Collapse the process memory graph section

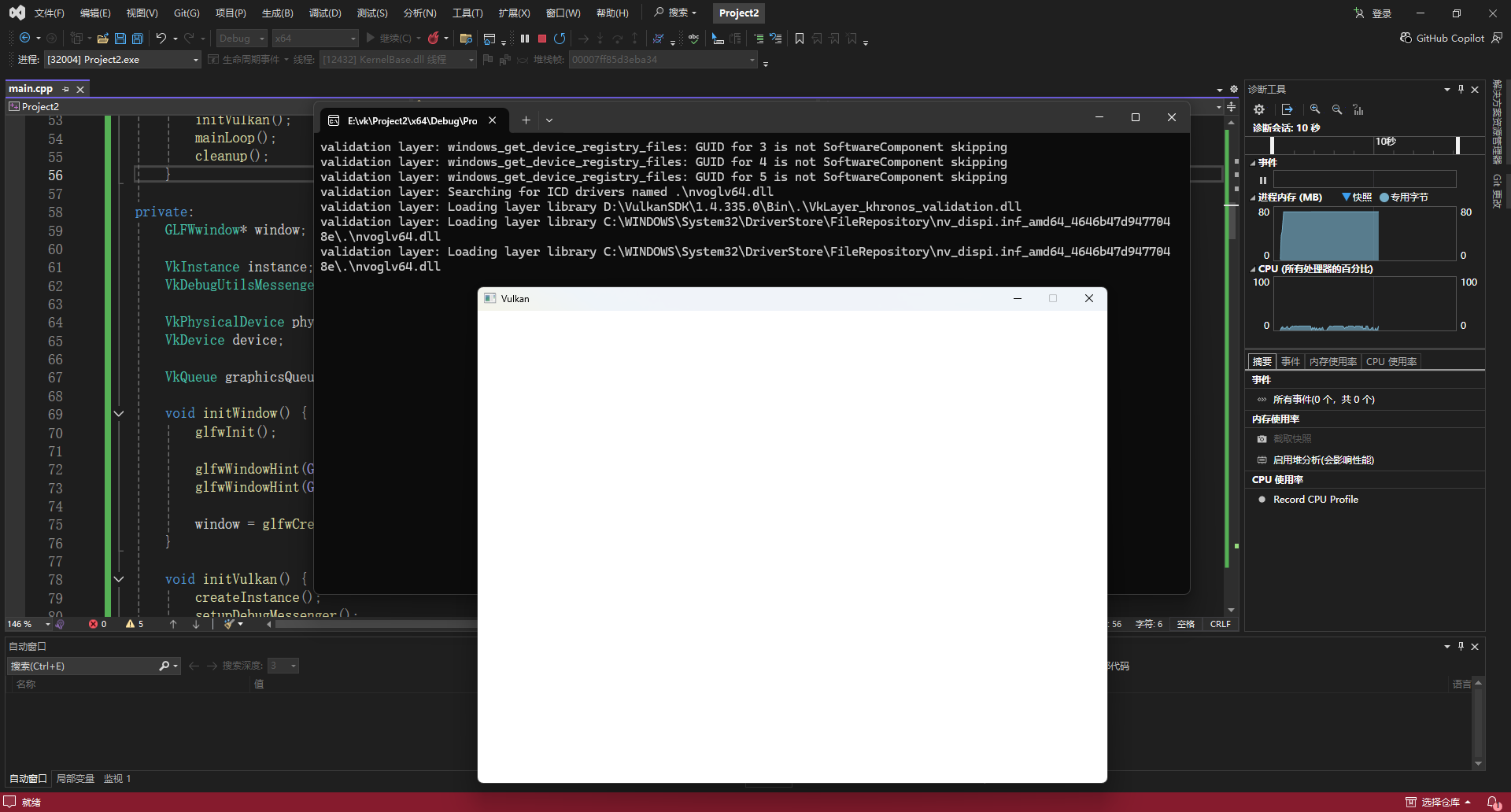tap(1253, 197)
